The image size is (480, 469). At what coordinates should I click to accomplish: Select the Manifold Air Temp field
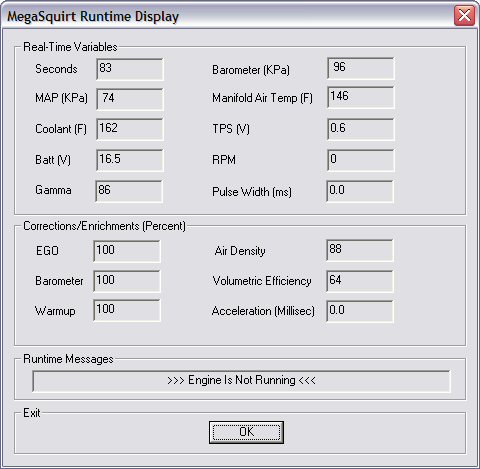361,97
